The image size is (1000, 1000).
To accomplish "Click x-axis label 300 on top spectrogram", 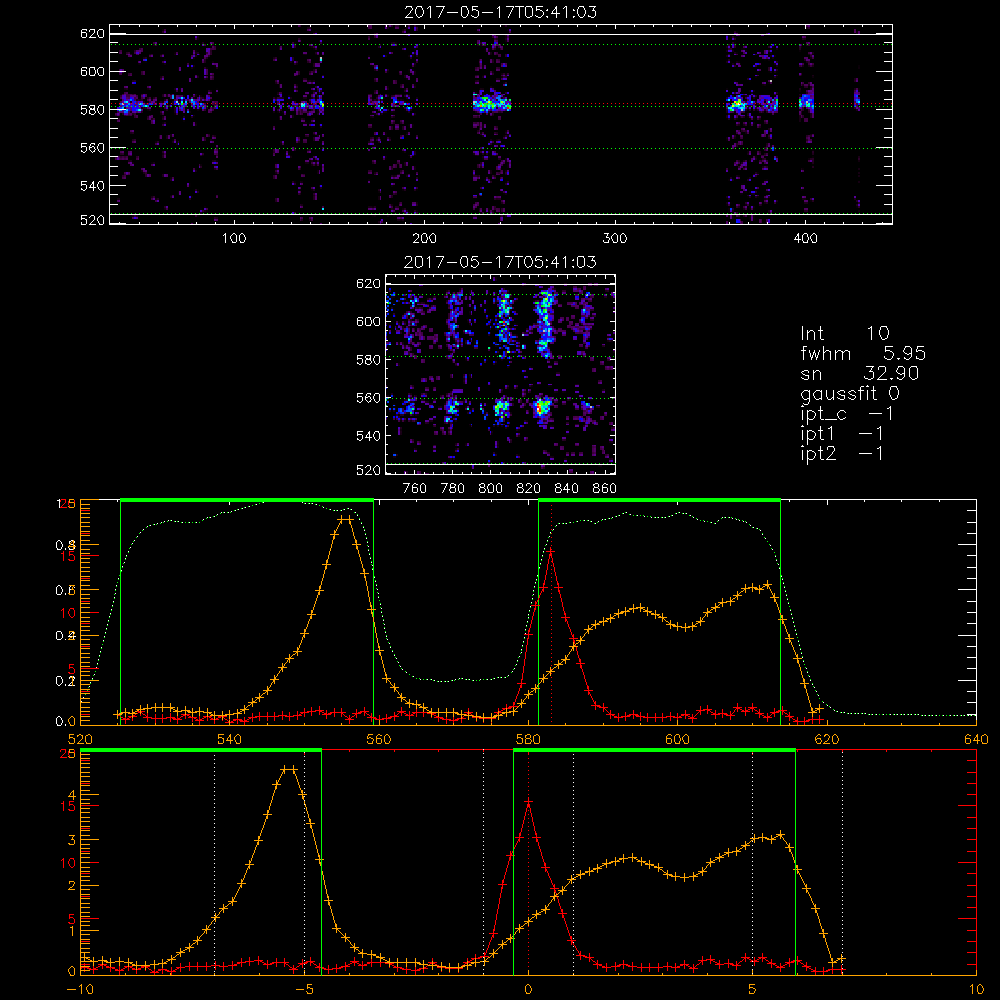I will tap(614, 239).
